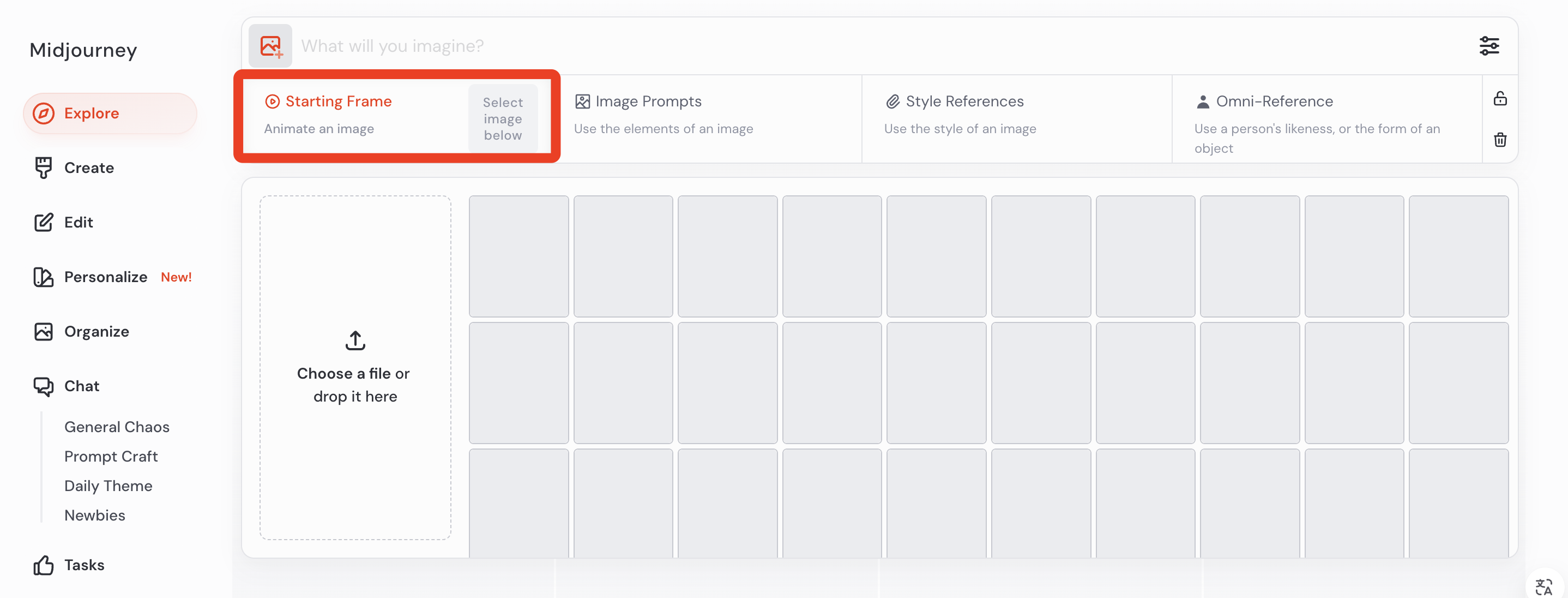Click the Explore compass icon

click(x=43, y=113)
